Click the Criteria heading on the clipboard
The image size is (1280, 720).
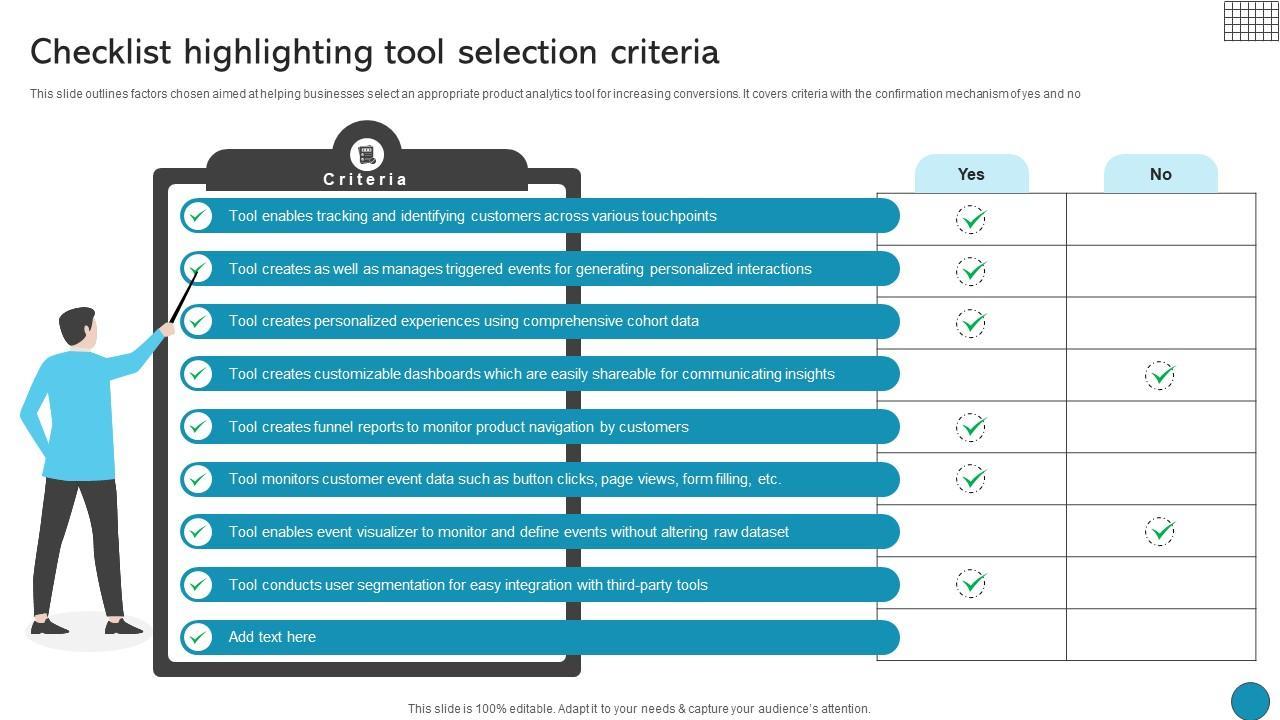(366, 179)
